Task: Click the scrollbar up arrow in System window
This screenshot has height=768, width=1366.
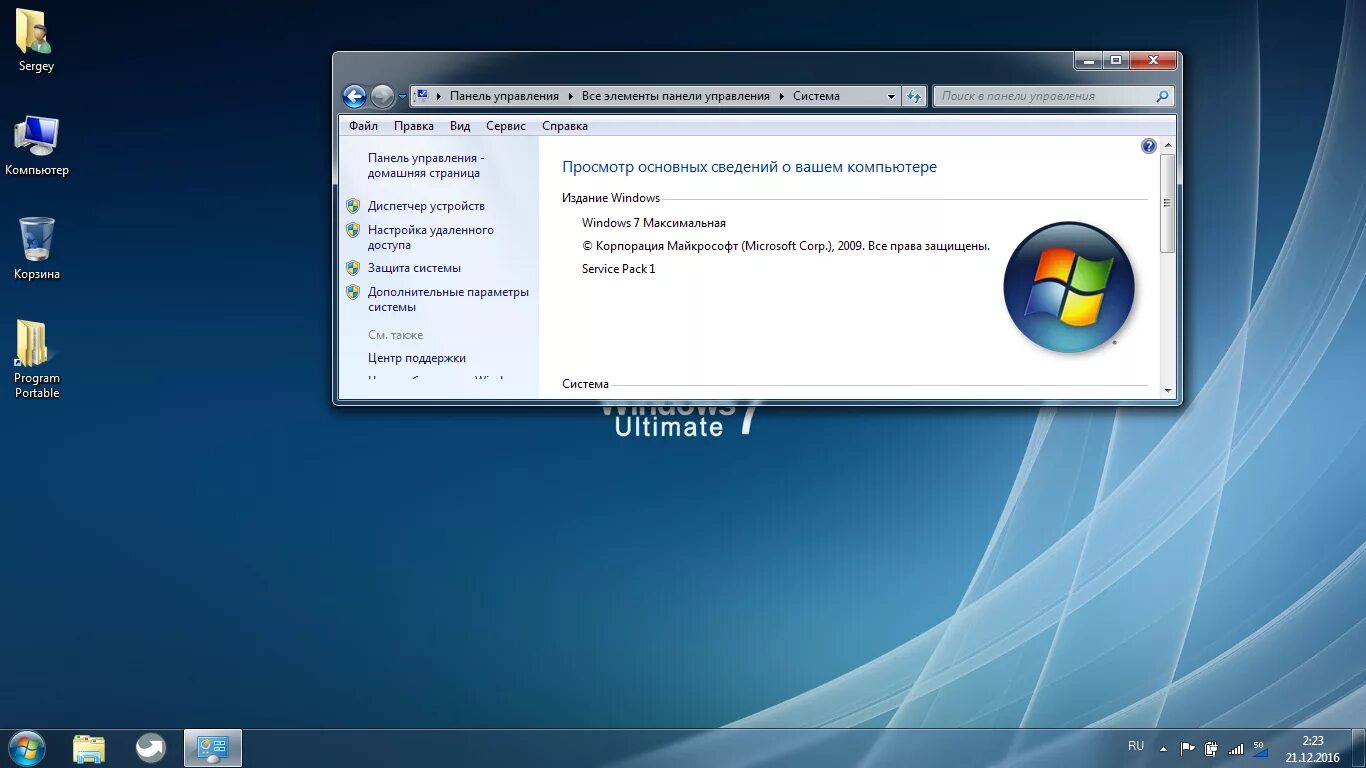Action: [1168, 146]
